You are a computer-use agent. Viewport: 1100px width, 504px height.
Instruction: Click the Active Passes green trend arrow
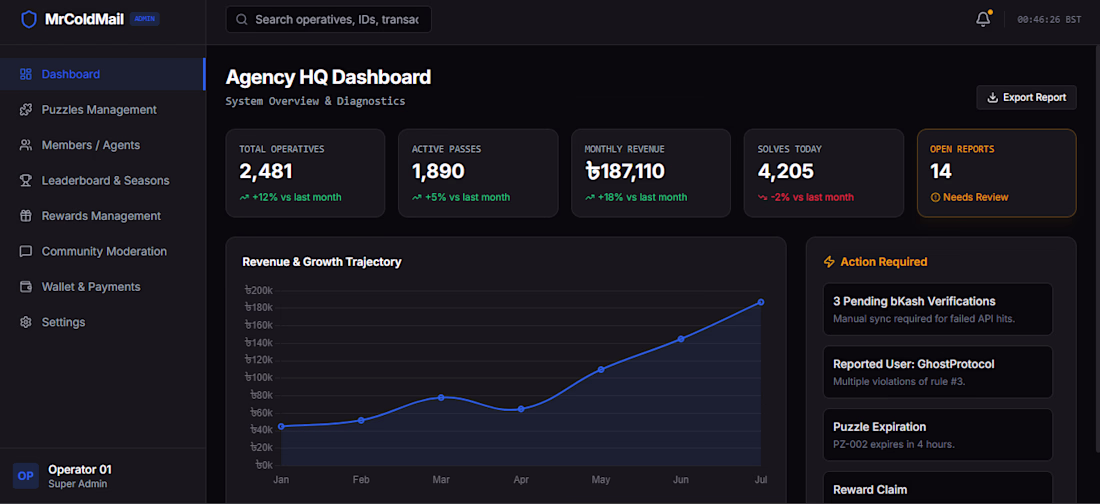click(417, 197)
